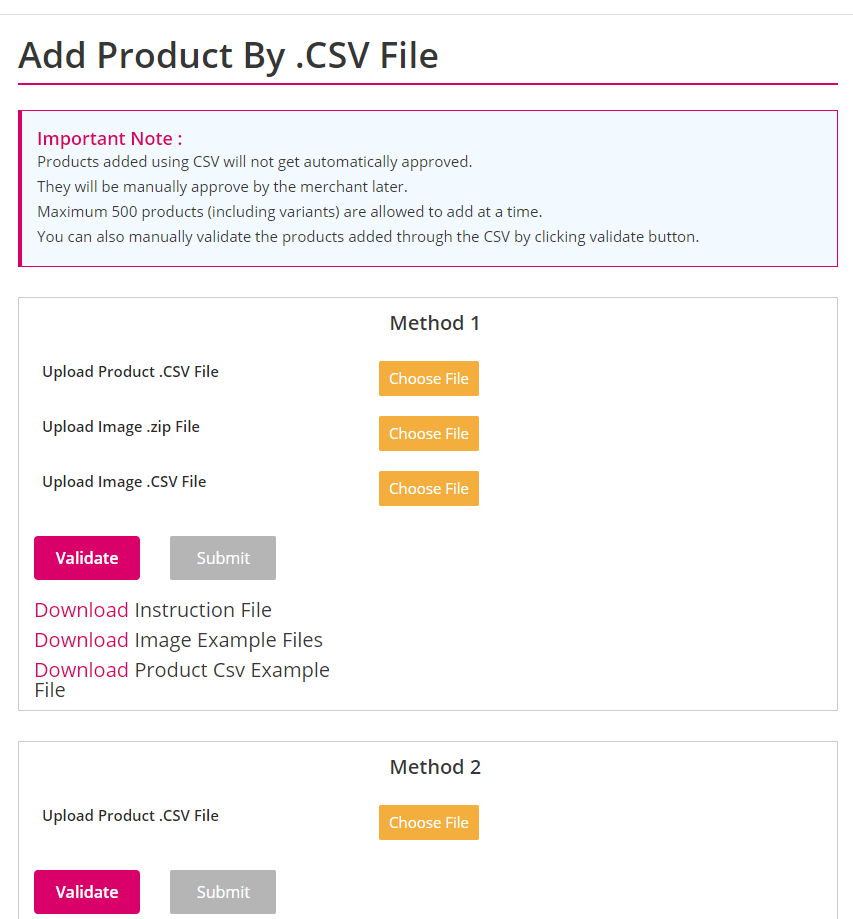The height and width of the screenshot is (919, 853).
Task: Download the Instruction File
Action: 81,610
